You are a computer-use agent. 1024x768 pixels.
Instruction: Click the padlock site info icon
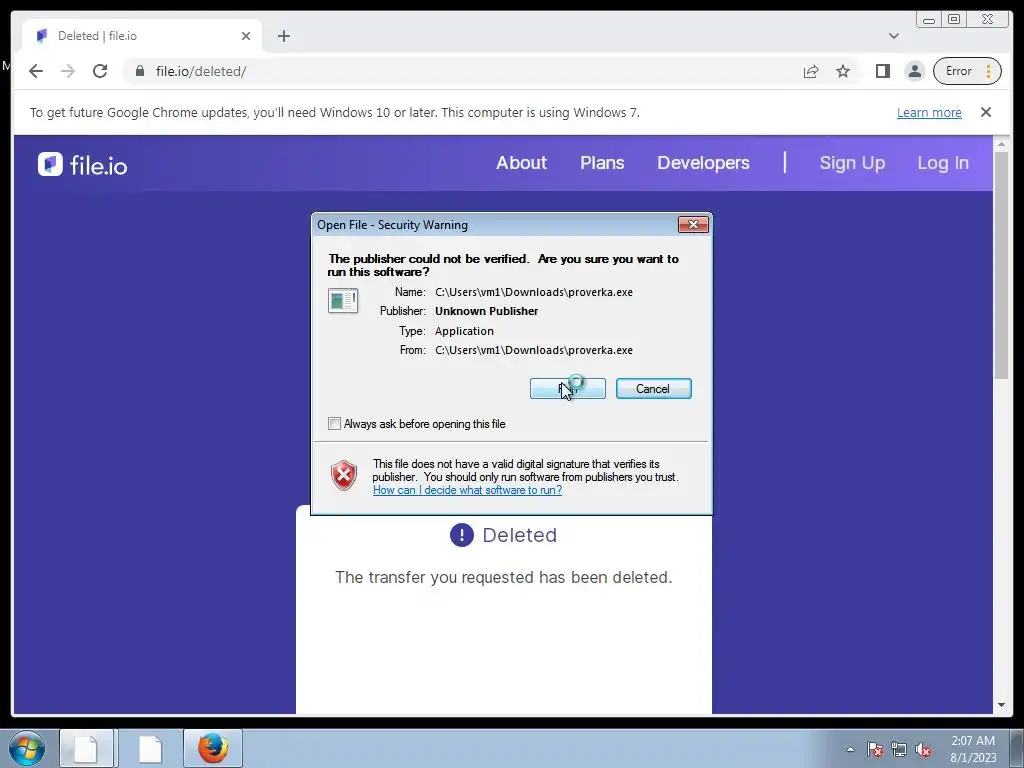click(139, 71)
